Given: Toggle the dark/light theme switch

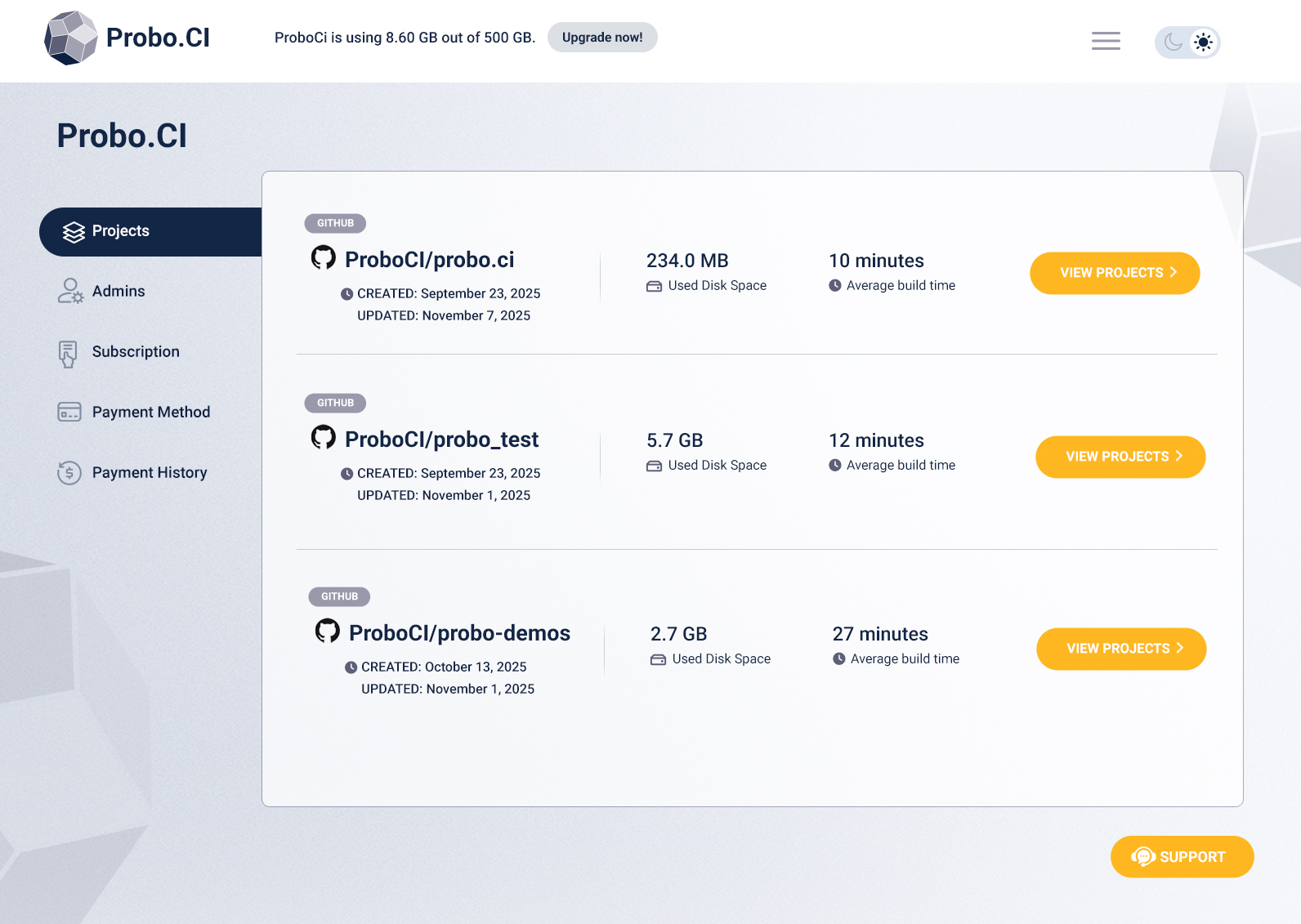Looking at the screenshot, I should [x=1187, y=42].
